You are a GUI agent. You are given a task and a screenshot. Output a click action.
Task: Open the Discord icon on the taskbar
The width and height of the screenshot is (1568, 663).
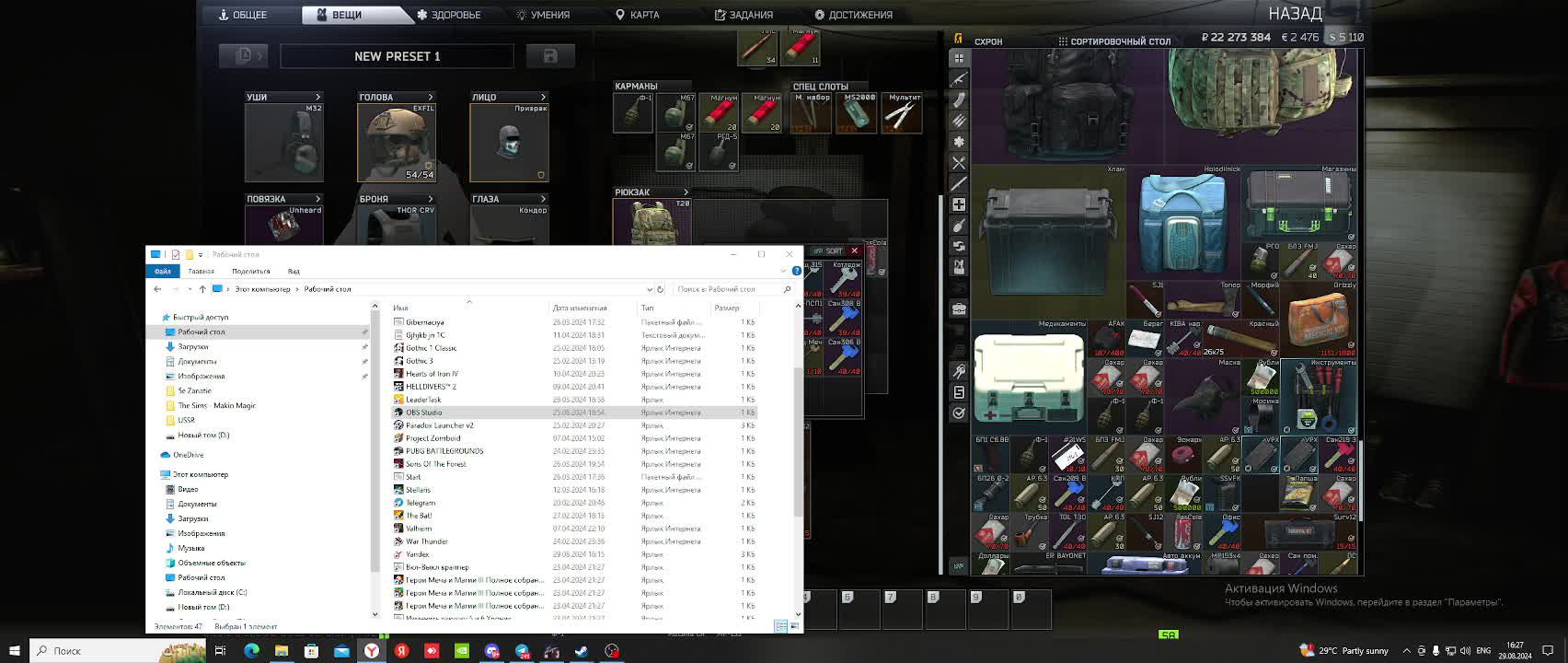(x=491, y=651)
